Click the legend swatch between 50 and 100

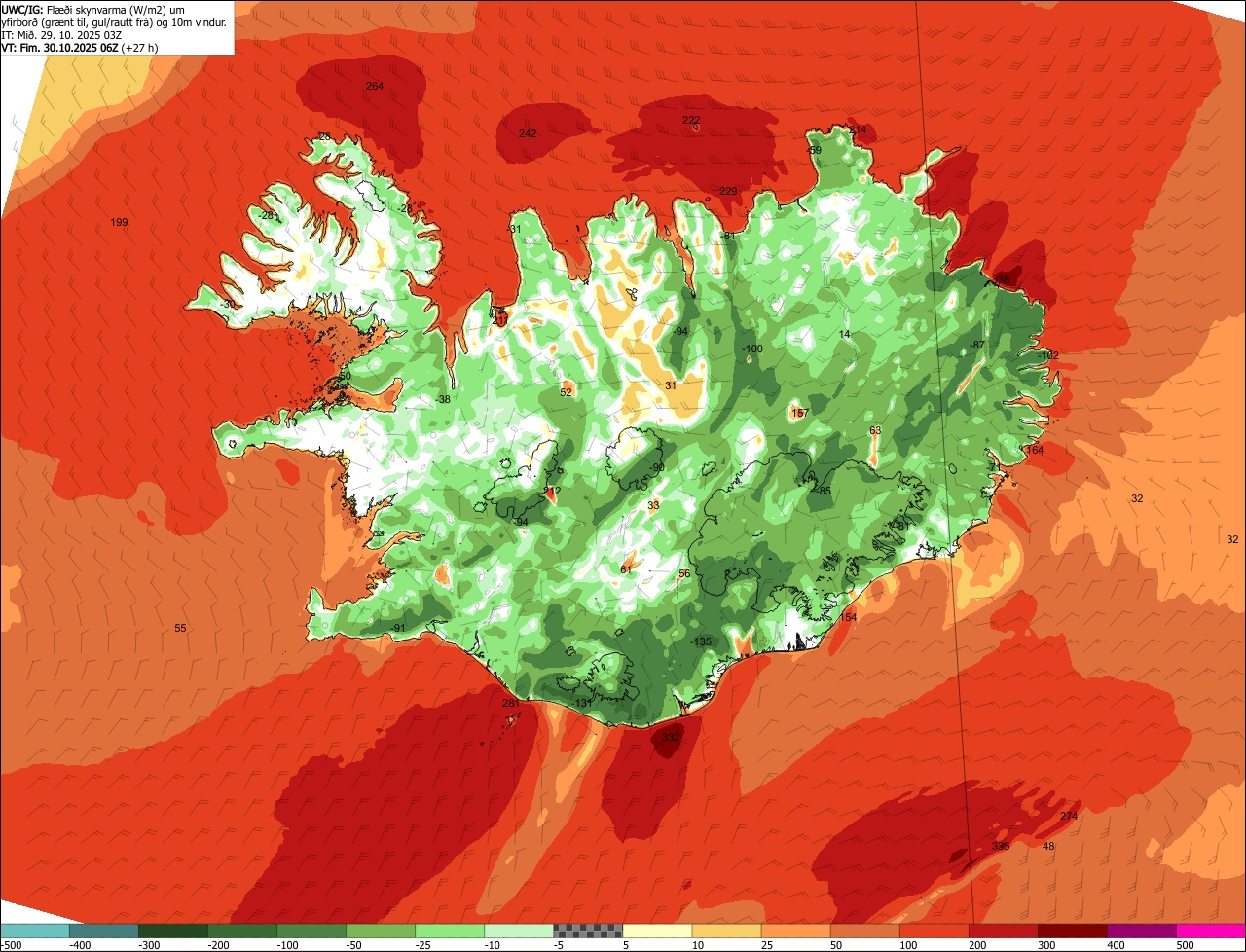click(x=863, y=931)
